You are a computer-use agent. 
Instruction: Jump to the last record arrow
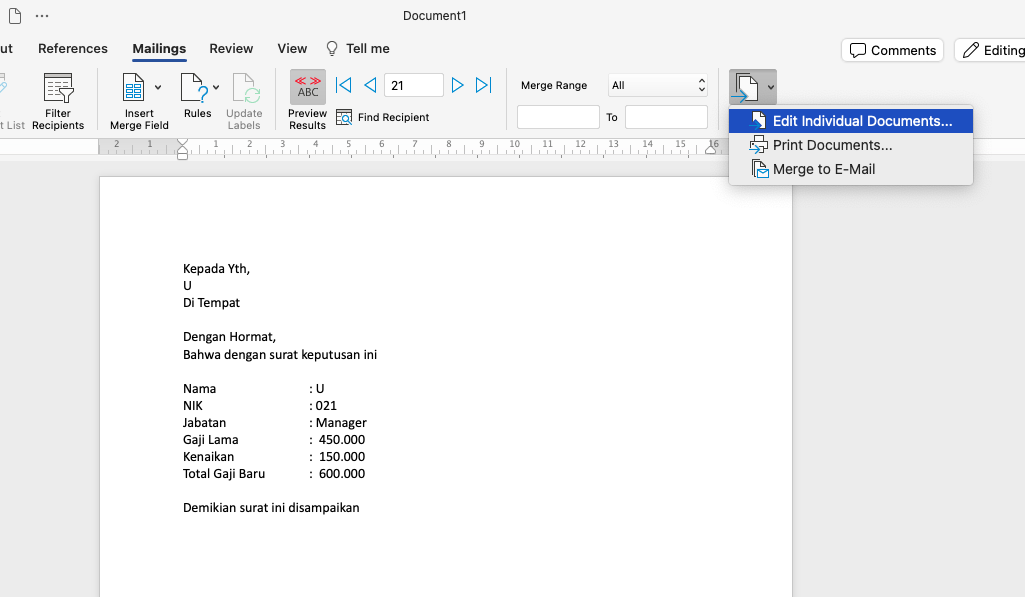[x=483, y=86]
